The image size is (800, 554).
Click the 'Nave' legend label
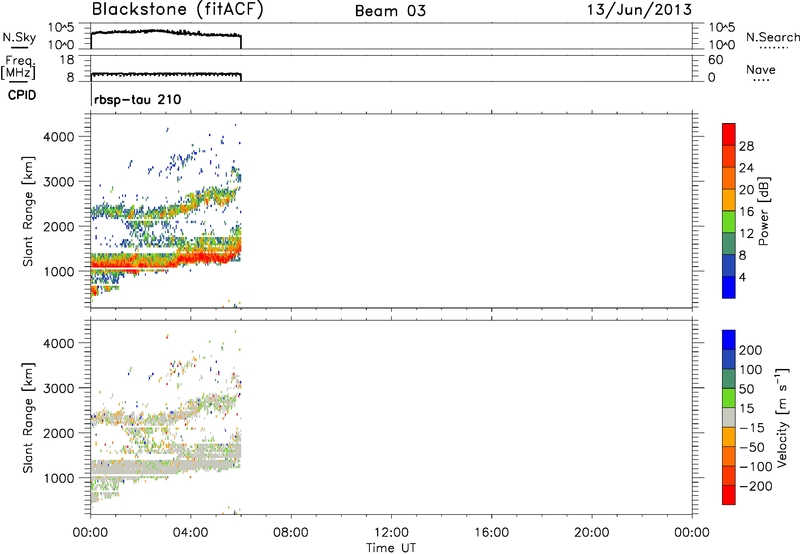click(x=761, y=70)
